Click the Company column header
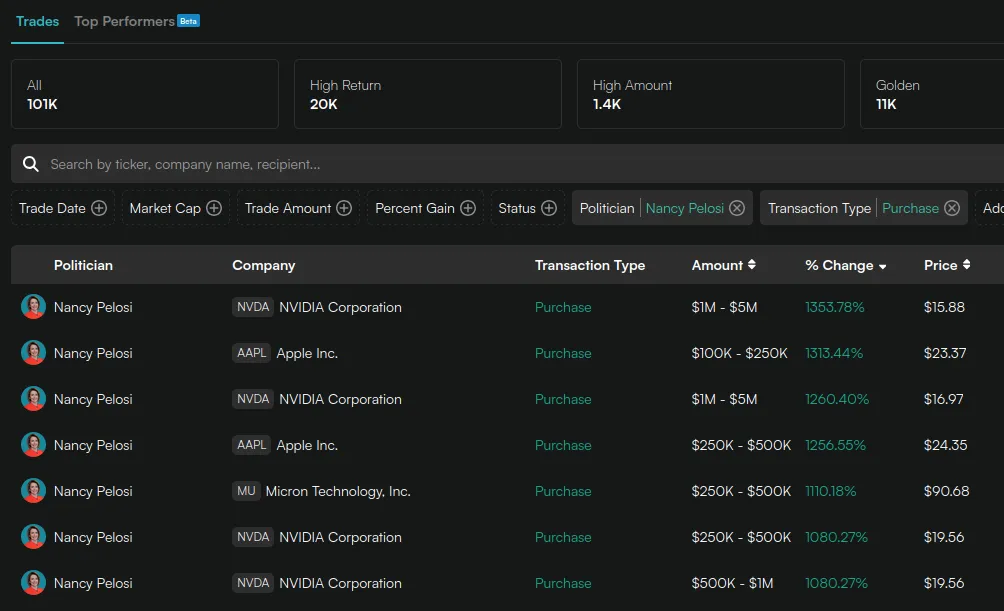The width and height of the screenshot is (1004, 611). coord(264,265)
